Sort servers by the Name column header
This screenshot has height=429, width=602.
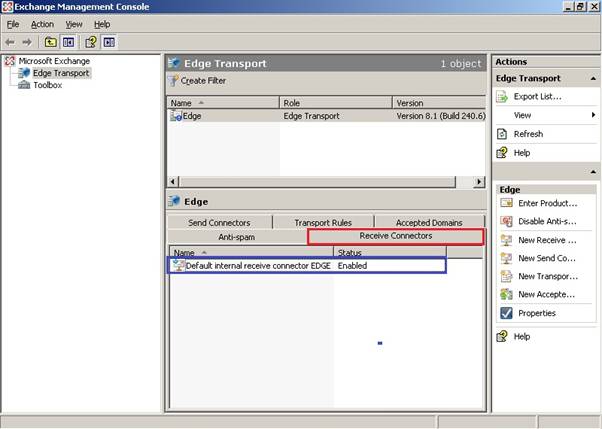(x=223, y=103)
